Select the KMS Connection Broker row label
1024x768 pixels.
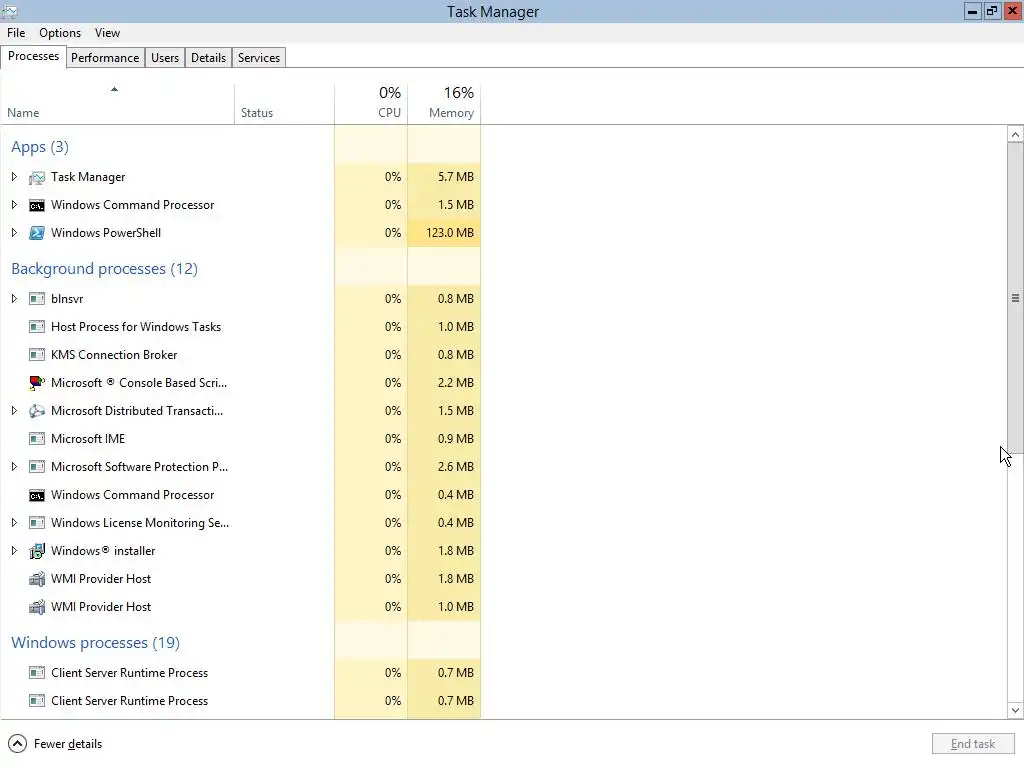(x=114, y=355)
